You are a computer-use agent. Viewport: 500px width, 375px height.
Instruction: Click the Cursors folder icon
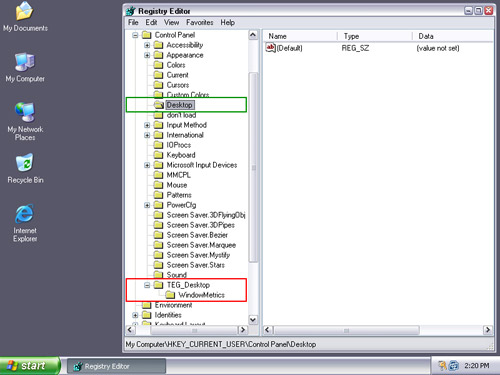click(x=158, y=85)
